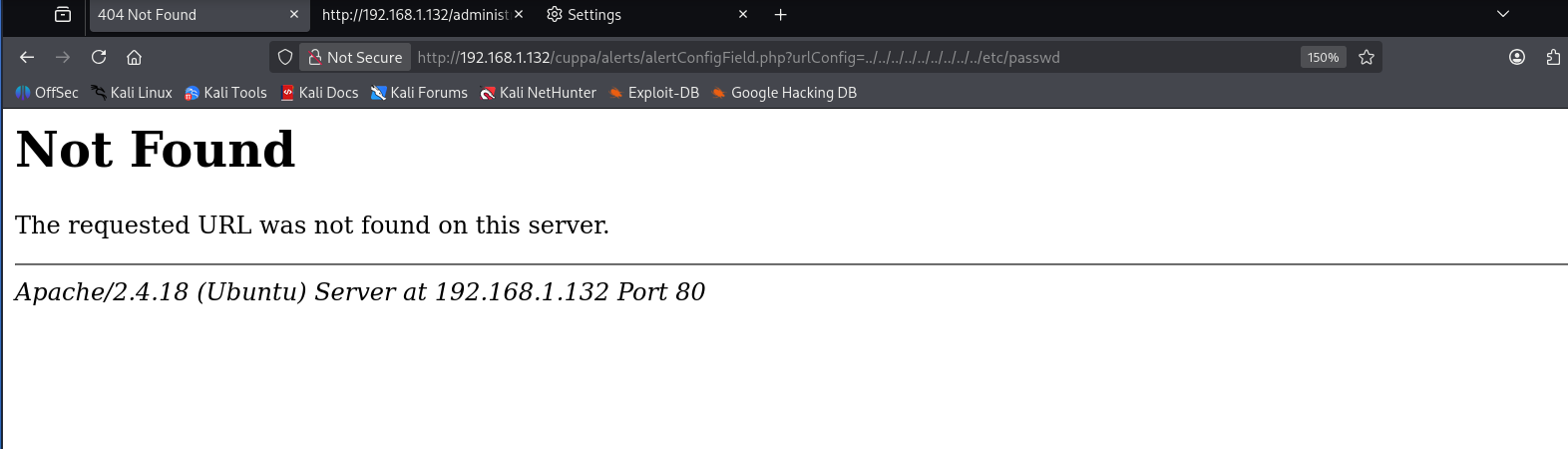Image resolution: width=1568 pixels, height=449 pixels.
Task: Open the Firefox account menu
Action: [x=1517, y=57]
